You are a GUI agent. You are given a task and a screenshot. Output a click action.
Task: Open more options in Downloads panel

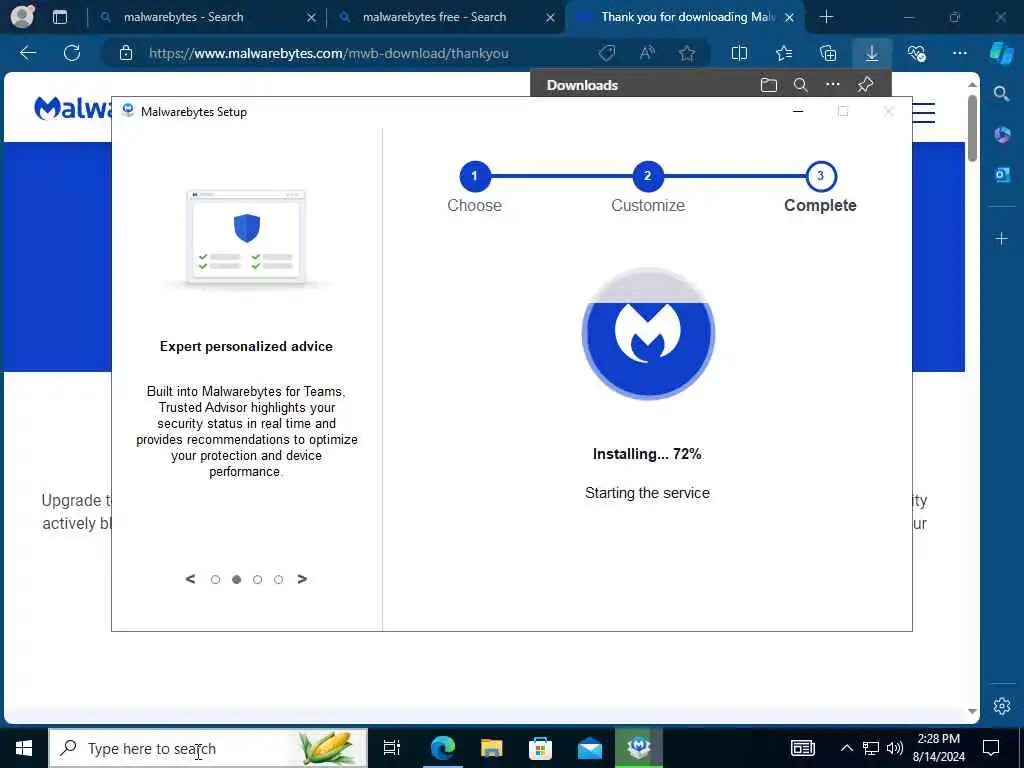click(833, 84)
